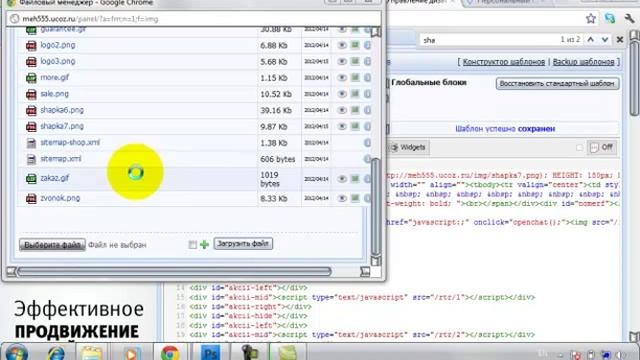Go to next search match arrow

click(x=605, y=40)
